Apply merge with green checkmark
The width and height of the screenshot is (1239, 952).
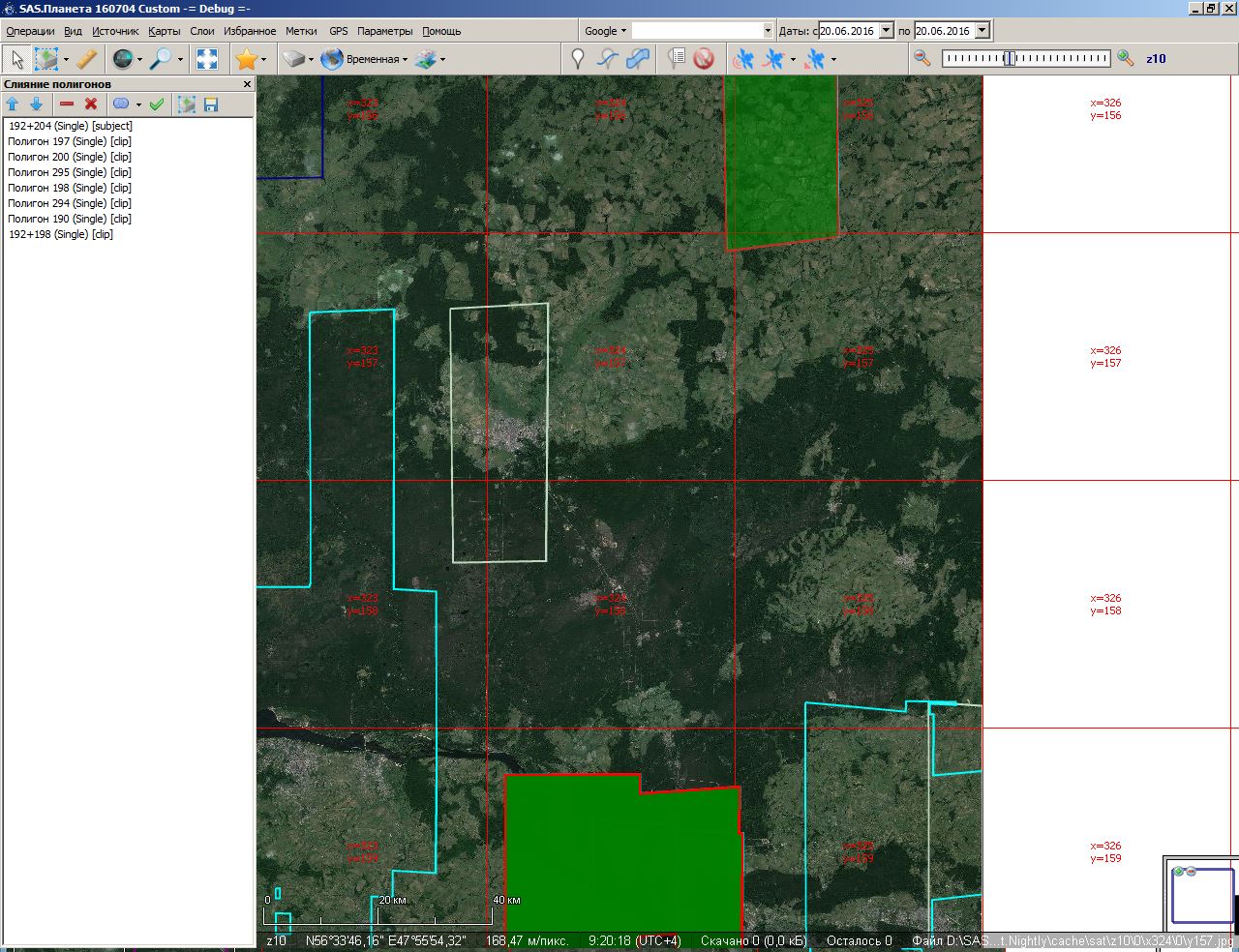(157, 104)
